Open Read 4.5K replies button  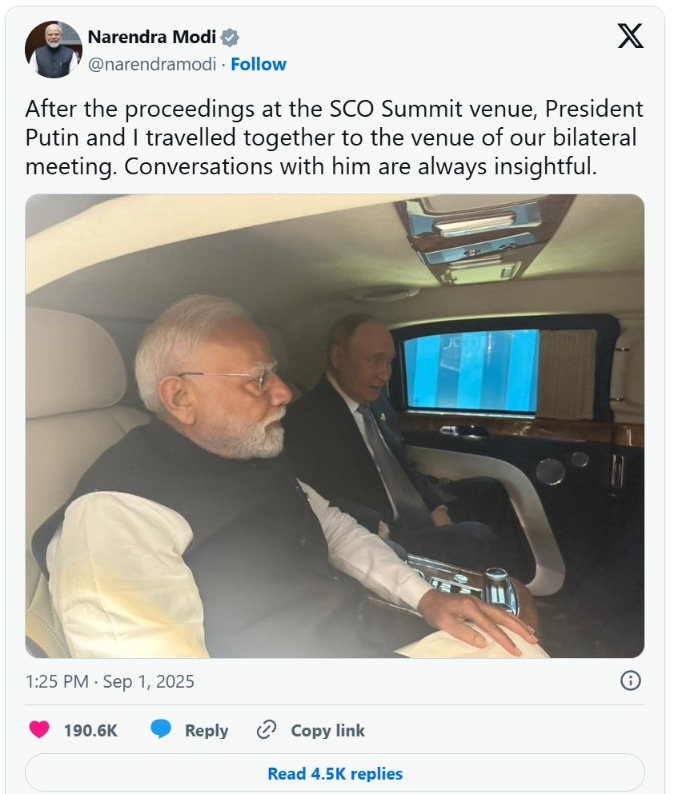pos(335,773)
